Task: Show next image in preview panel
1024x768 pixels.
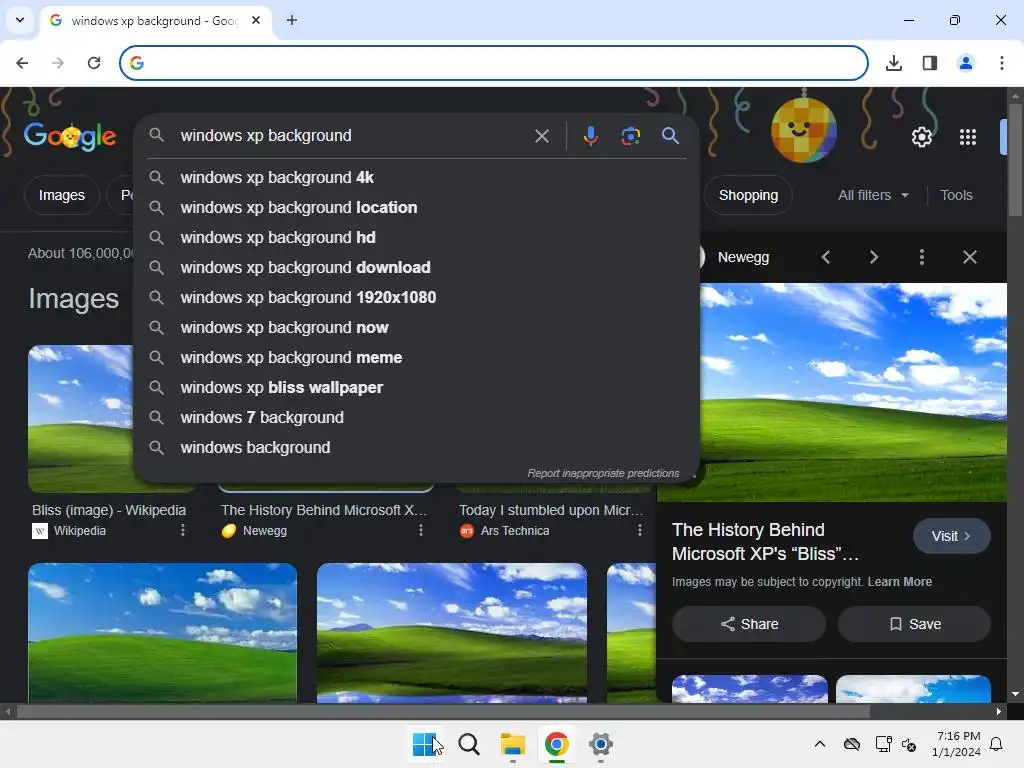Action: [874, 257]
